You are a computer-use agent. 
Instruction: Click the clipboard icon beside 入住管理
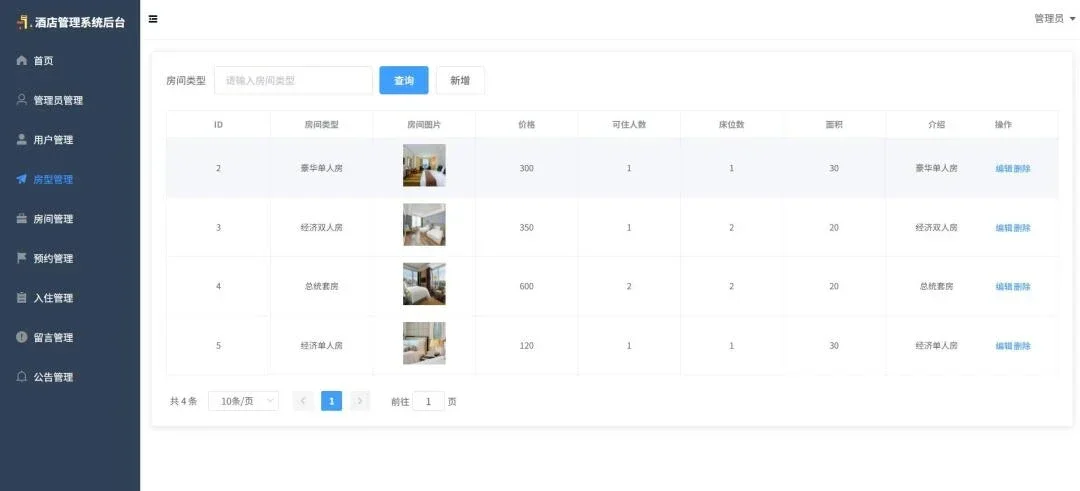pyautogui.click(x=21, y=298)
